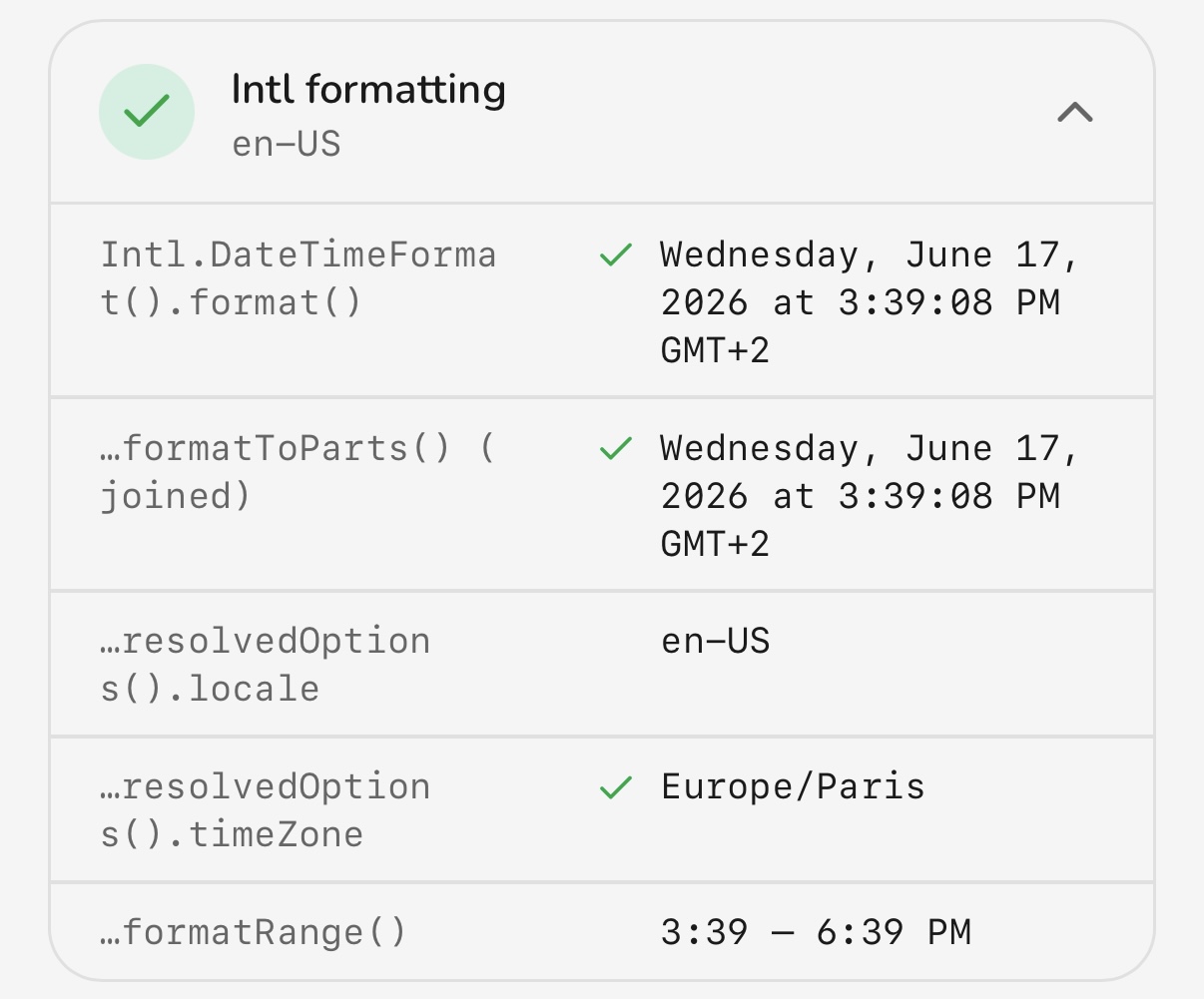Click the "…formatRange()" label

click(254, 933)
